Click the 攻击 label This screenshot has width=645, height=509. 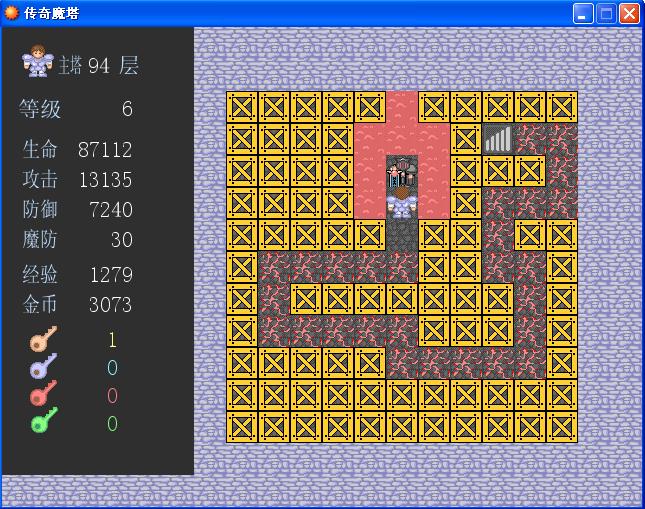point(39,179)
